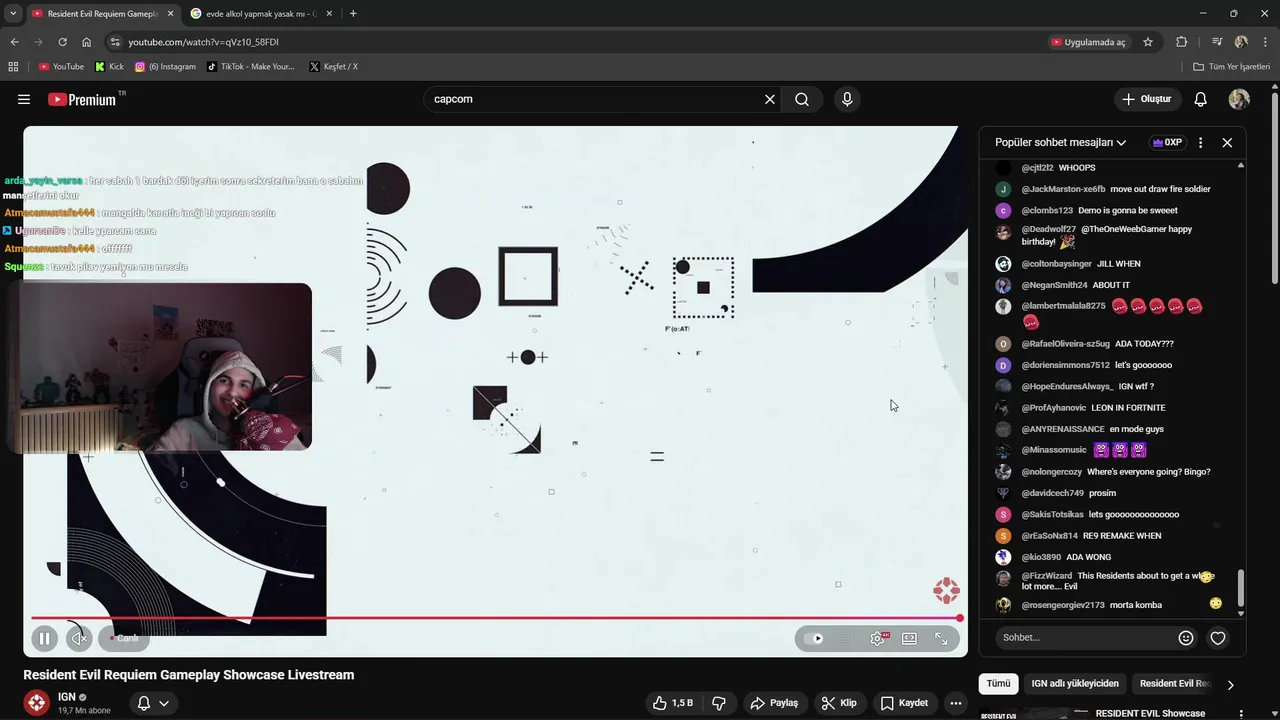
Task: Open tab search dropdown arrow
Action: click(13, 14)
